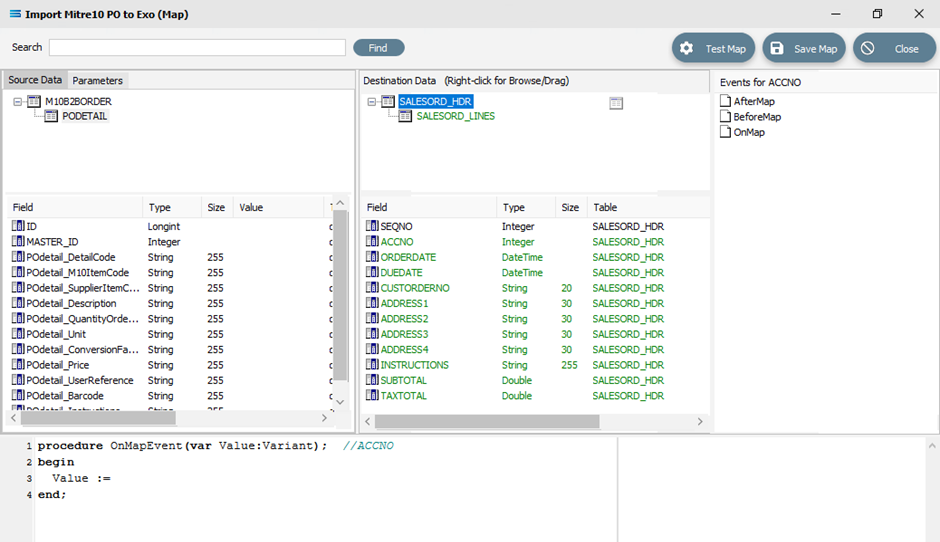The width and height of the screenshot is (940, 542).
Task: Click the field icon beside POdetail_Description
Action: [x=18, y=303]
